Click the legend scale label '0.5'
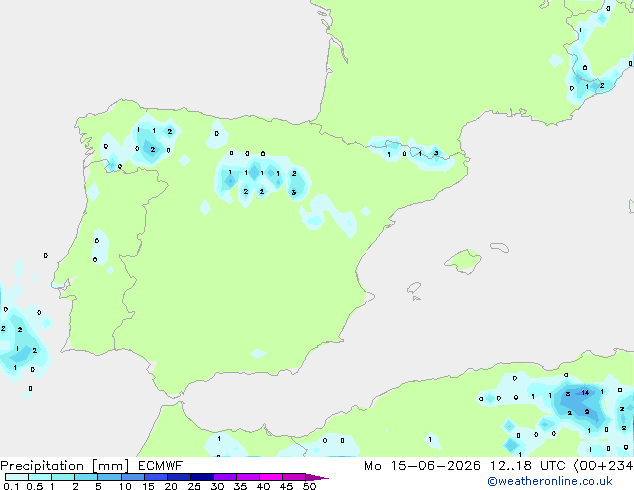Image resolution: width=634 pixels, height=490 pixels. coord(35,486)
